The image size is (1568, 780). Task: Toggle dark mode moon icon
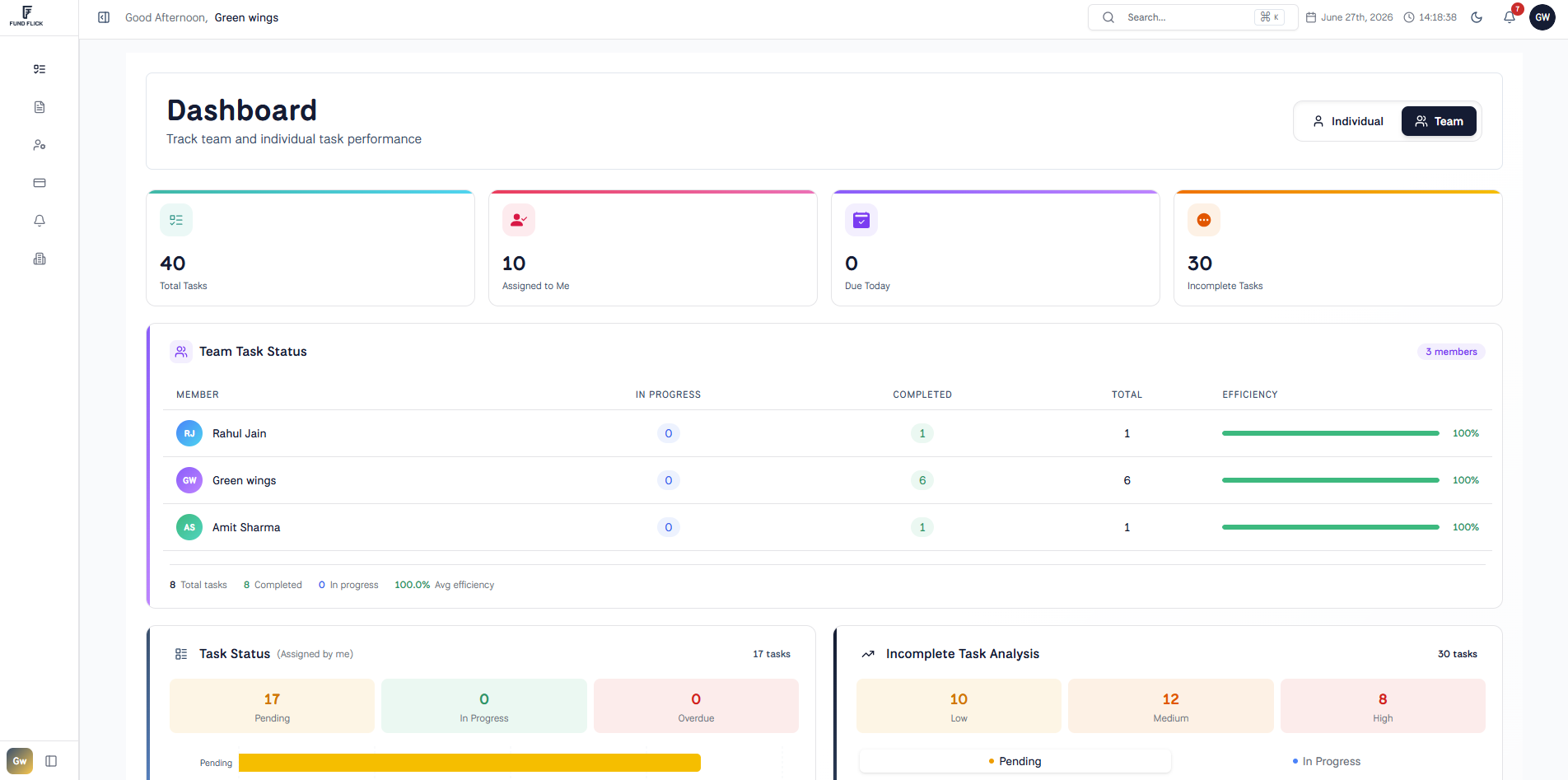(x=1477, y=17)
